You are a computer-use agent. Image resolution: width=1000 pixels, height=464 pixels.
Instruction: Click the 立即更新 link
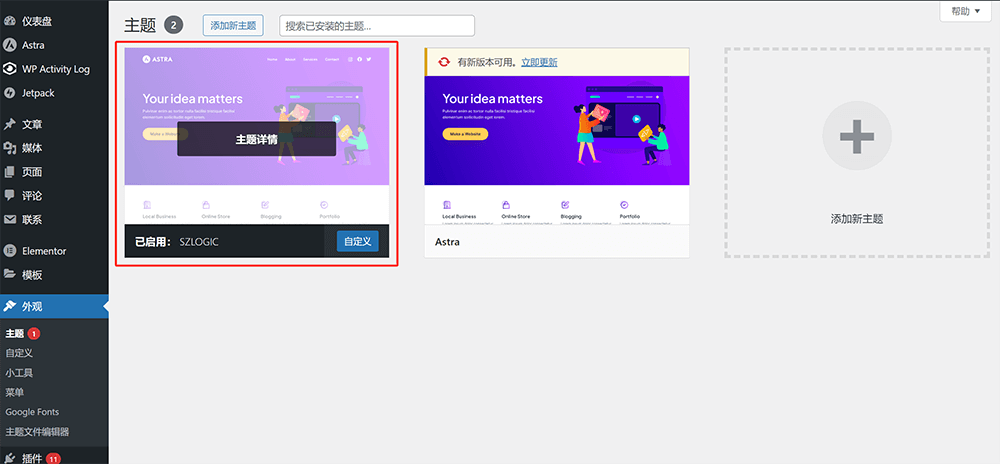coord(539,62)
